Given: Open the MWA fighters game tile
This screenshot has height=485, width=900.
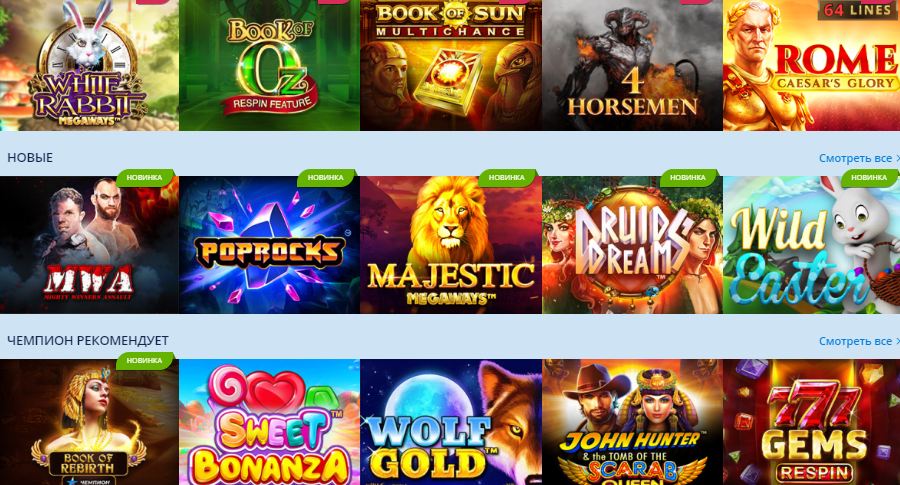Looking at the screenshot, I should click(x=89, y=245).
